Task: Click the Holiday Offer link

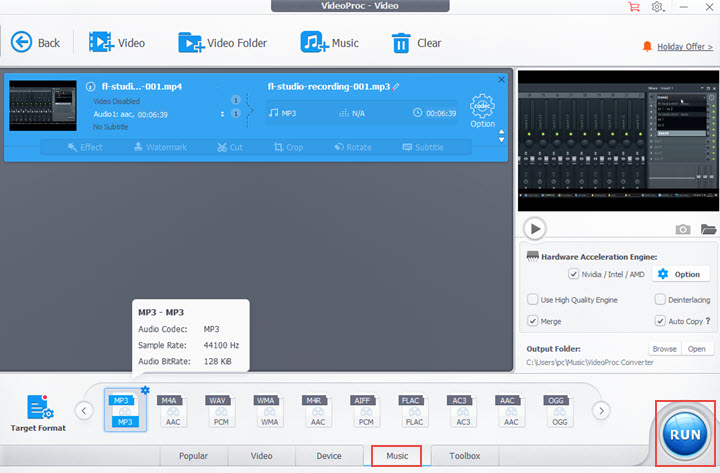Action: coord(685,46)
